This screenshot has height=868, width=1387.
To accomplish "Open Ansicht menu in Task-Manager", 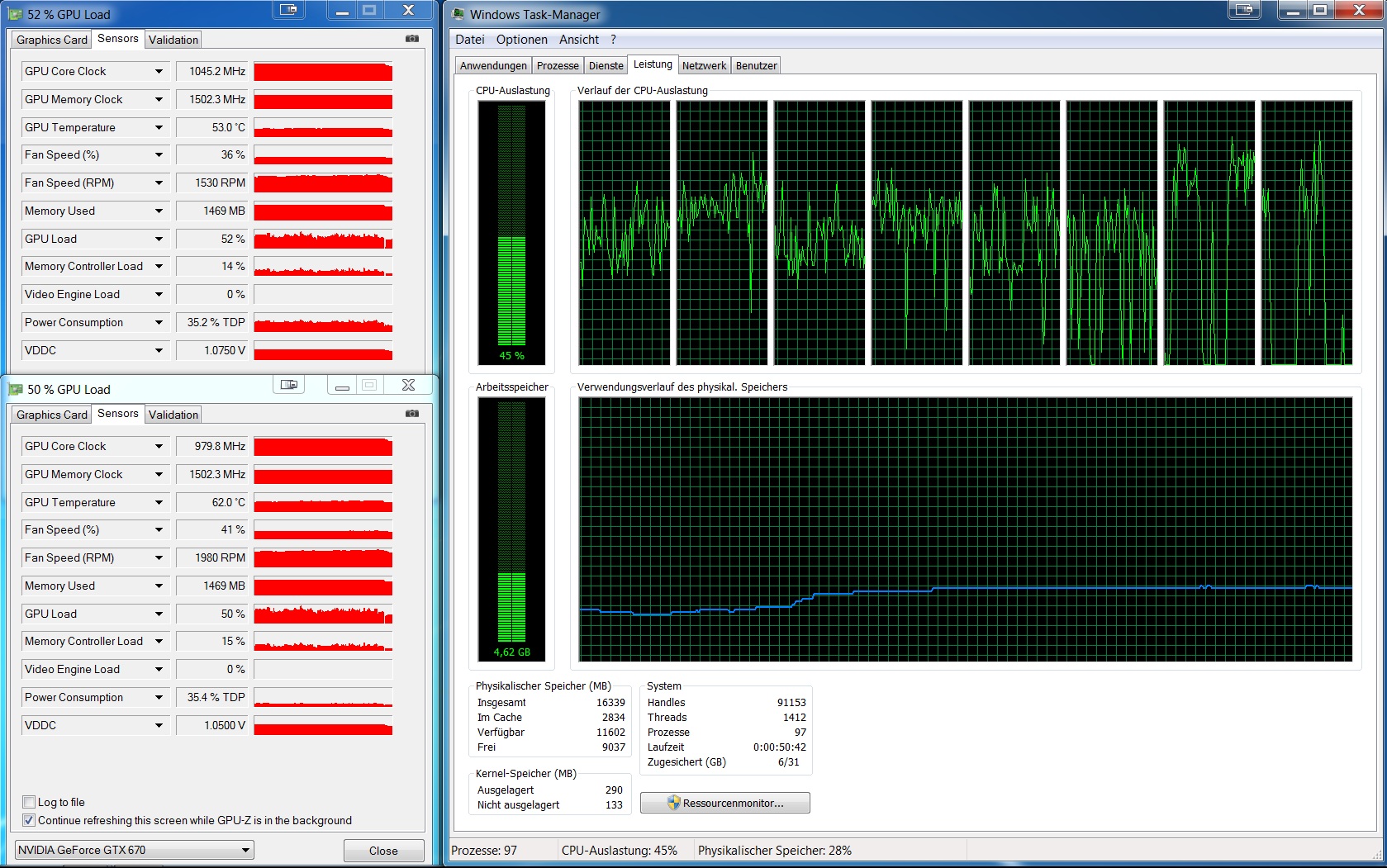I will [x=579, y=40].
